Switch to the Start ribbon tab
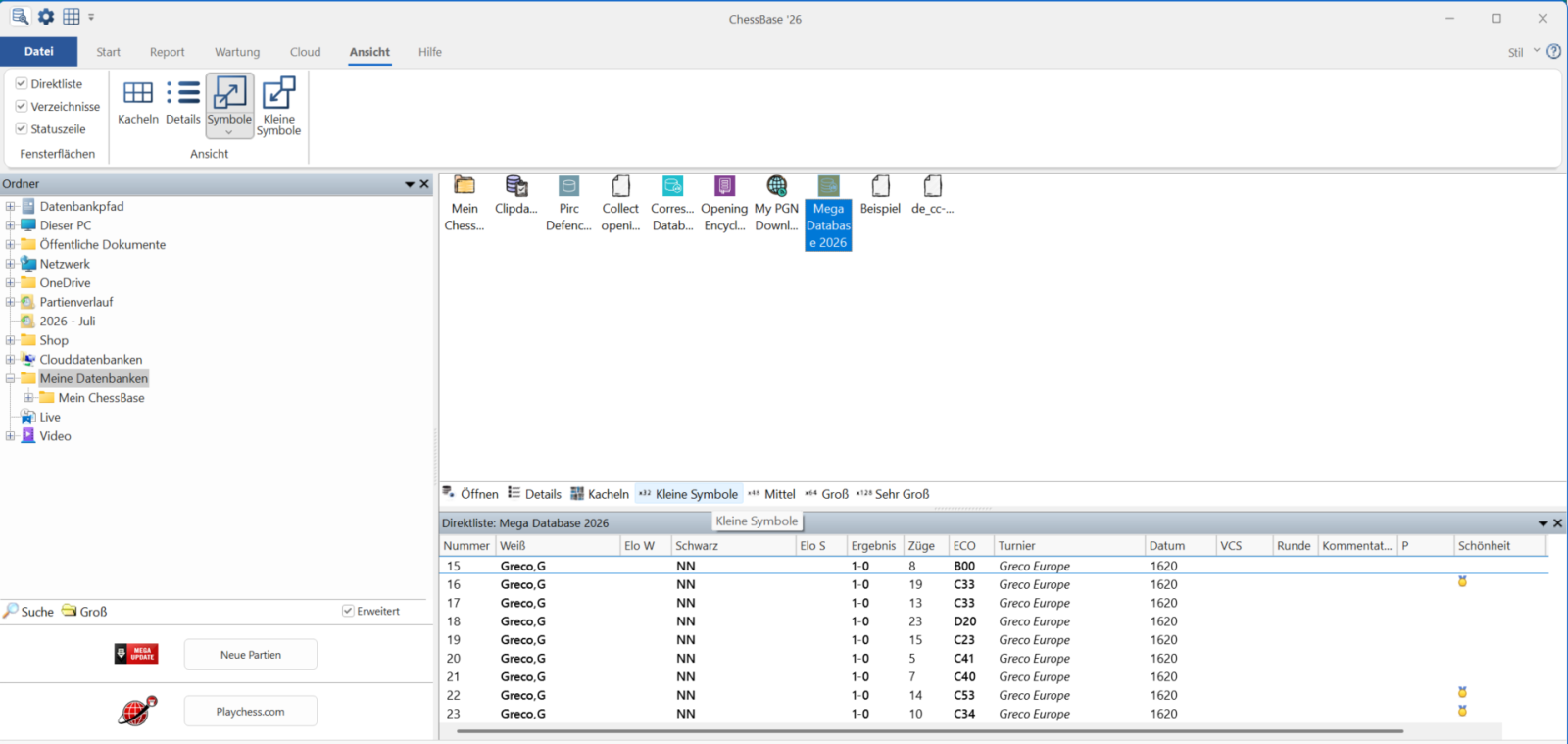The image size is (1568, 744). [108, 52]
